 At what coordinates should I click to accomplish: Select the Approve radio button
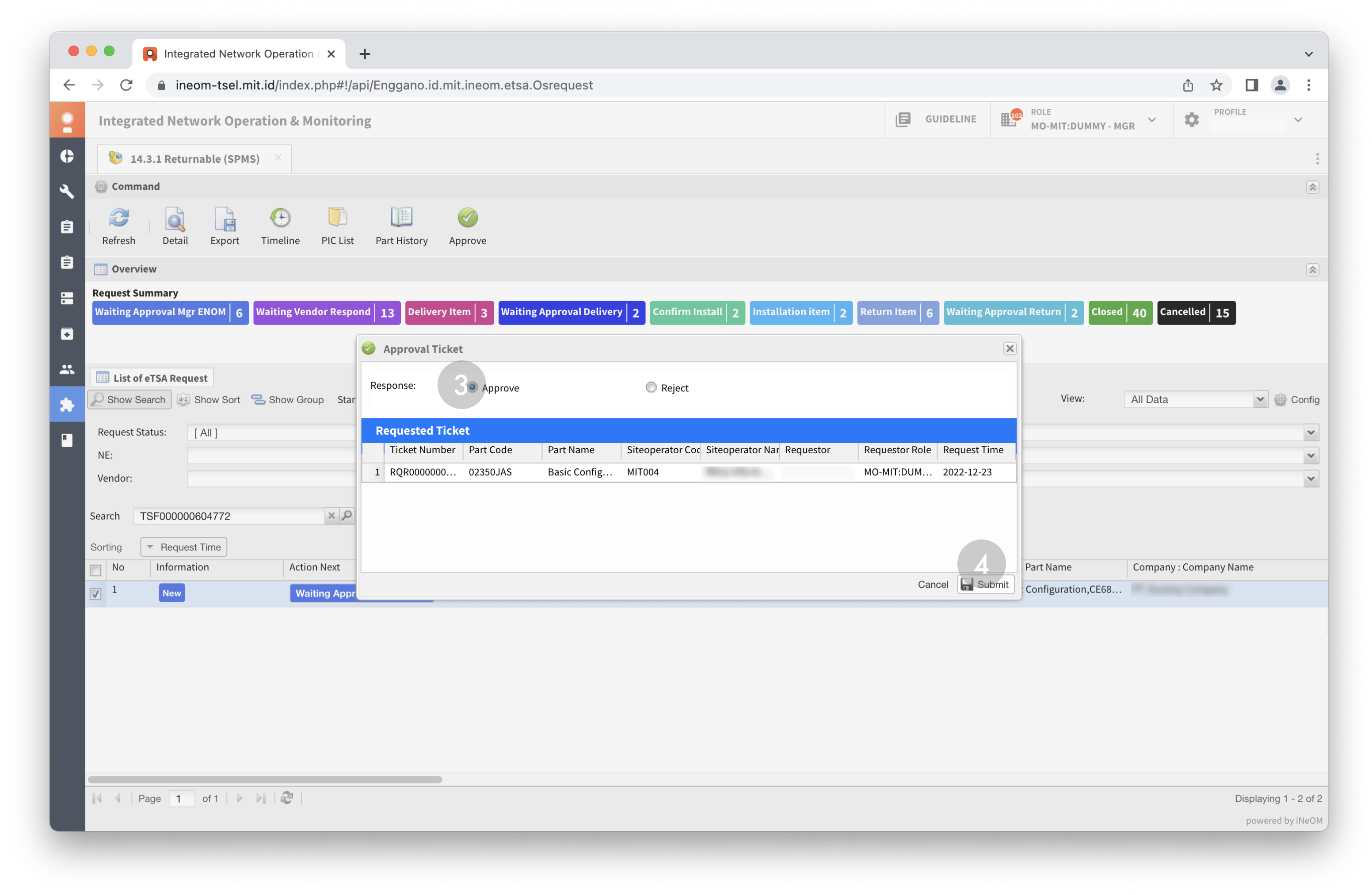pyautogui.click(x=472, y=387)
